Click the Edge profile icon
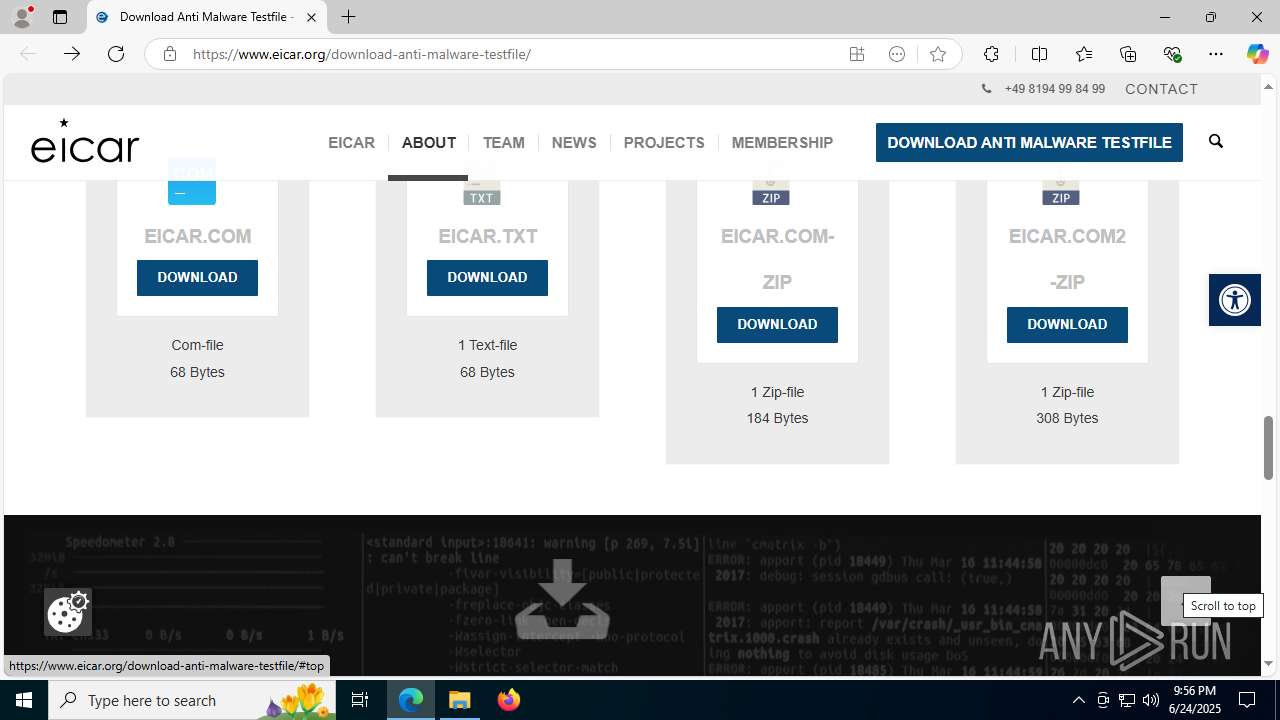This screenshot has height=720, width=1280. [x=22, y=17]
